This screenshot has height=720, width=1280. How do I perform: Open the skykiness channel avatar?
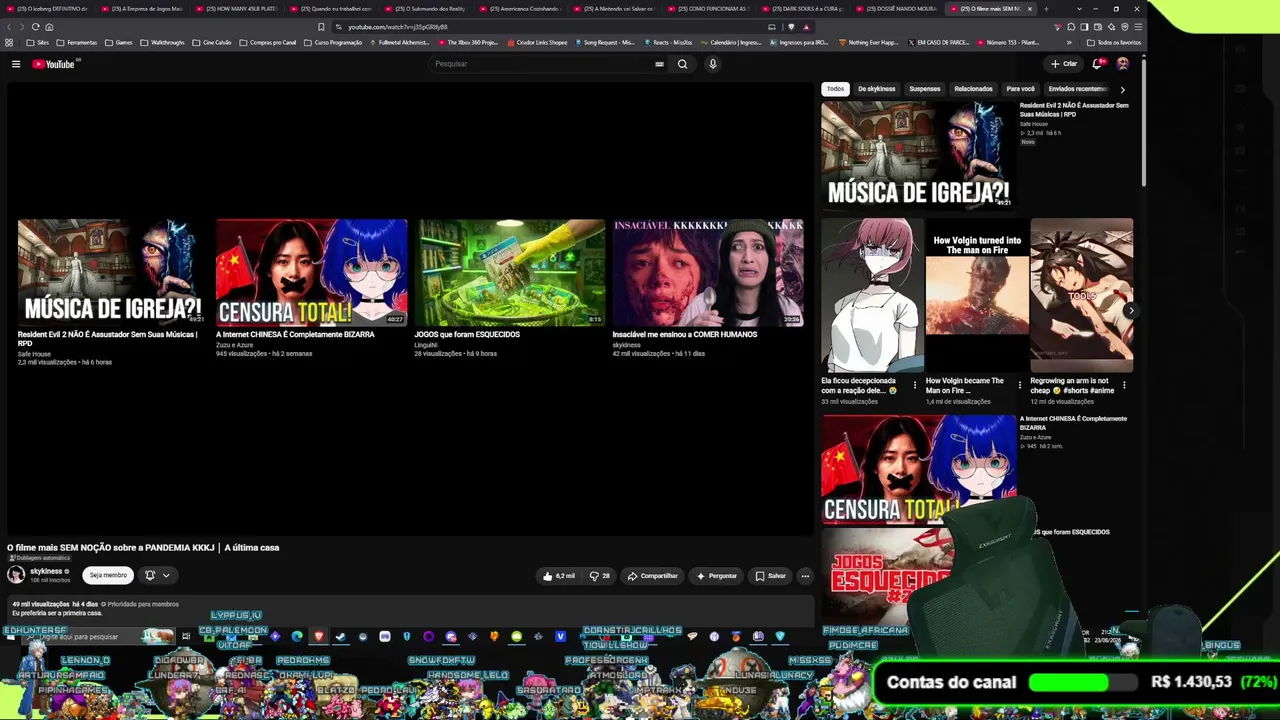[x=16, y=575]
